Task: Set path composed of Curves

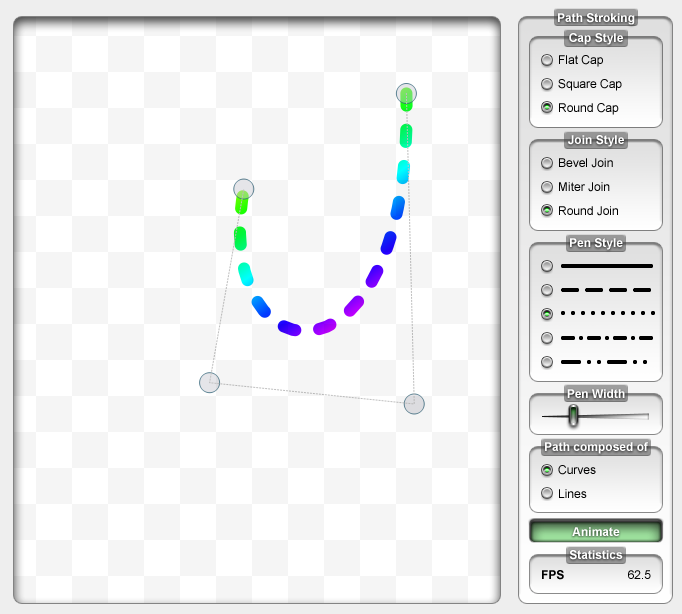Action: [x=547, y=470]
